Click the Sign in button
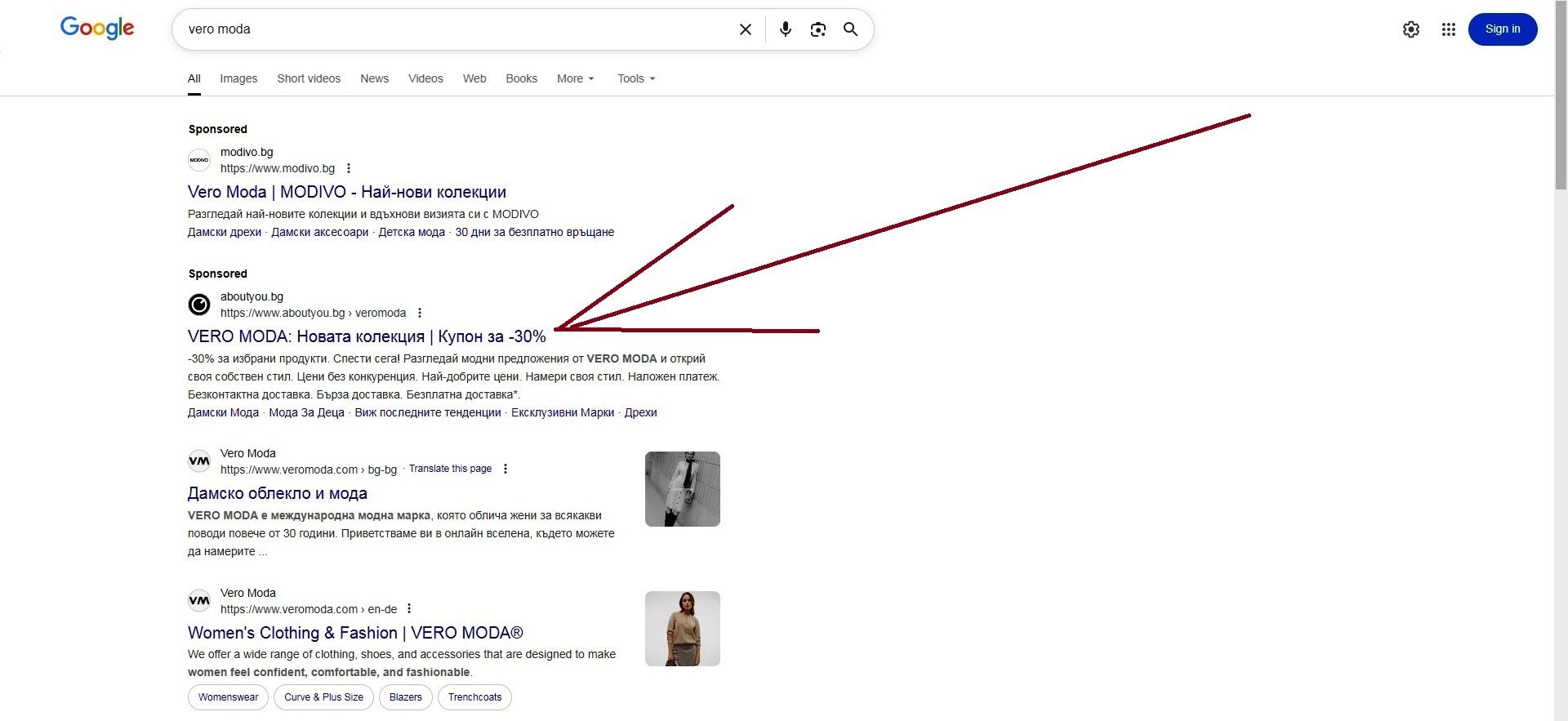 coord(1502,29)
